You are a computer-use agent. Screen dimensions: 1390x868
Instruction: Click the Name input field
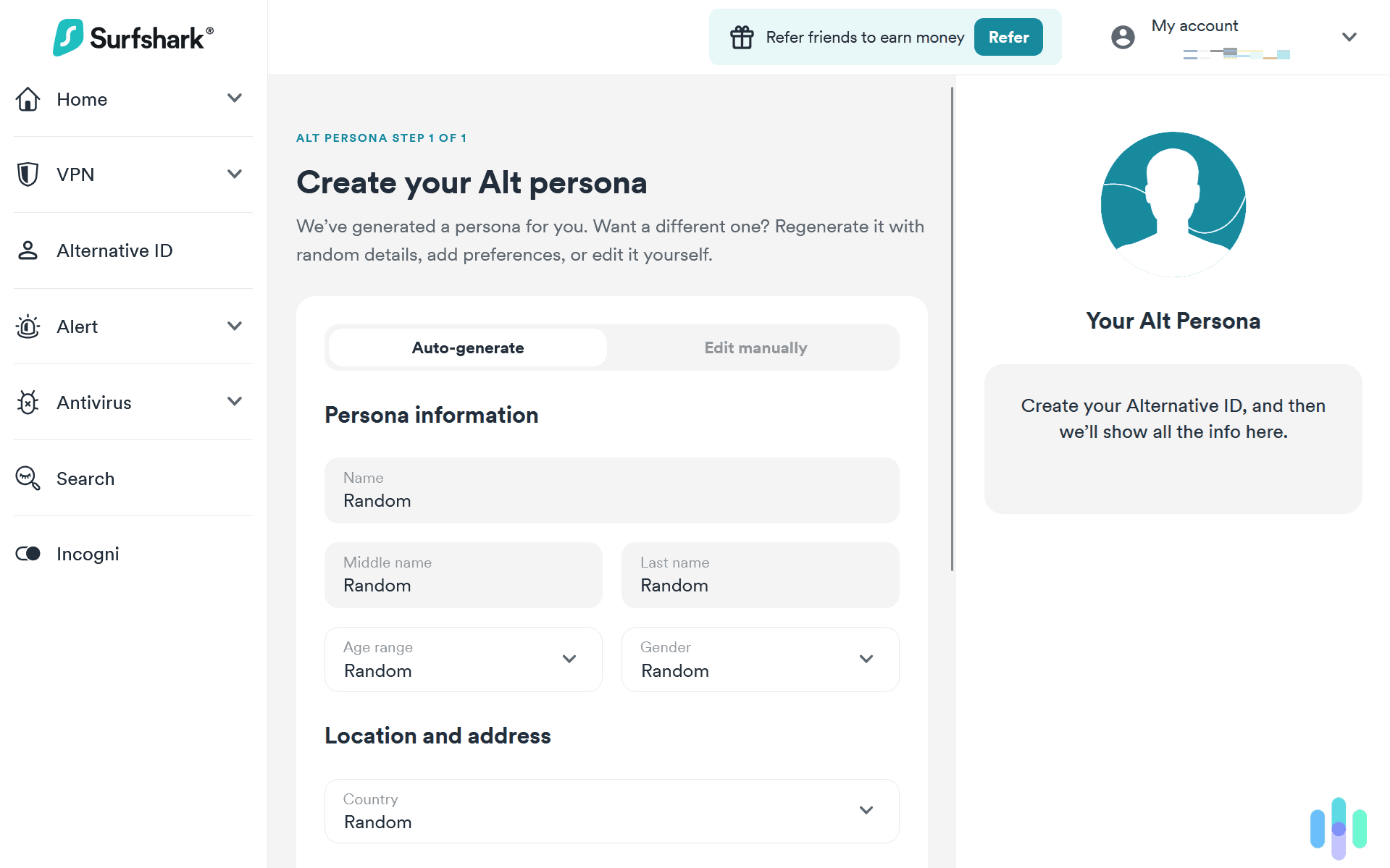pyautogui.click(x=611, y=490)
